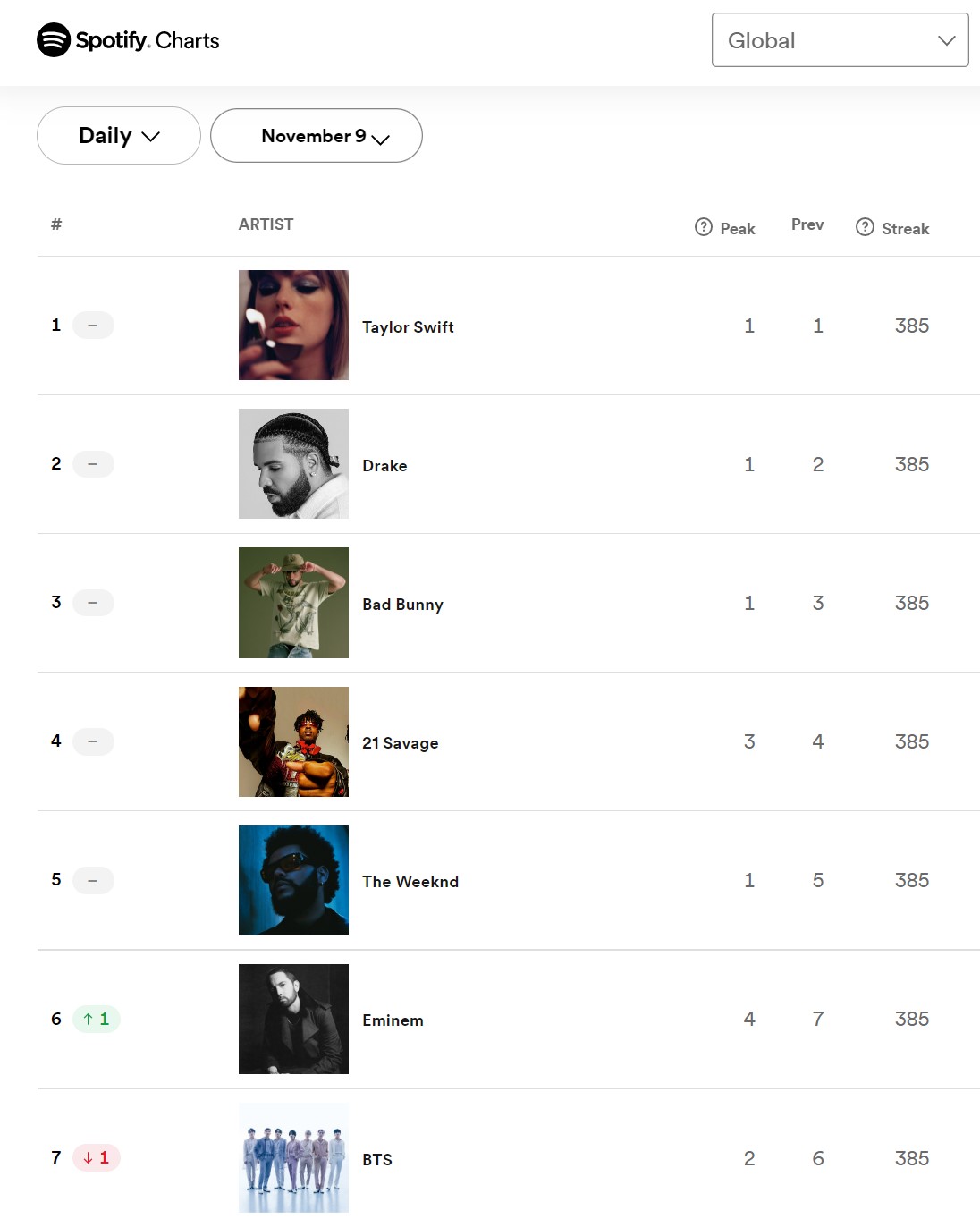Click The Weeknd's artist photo
The width and height of the screenshot is (980, 1219).
[293, 880]
